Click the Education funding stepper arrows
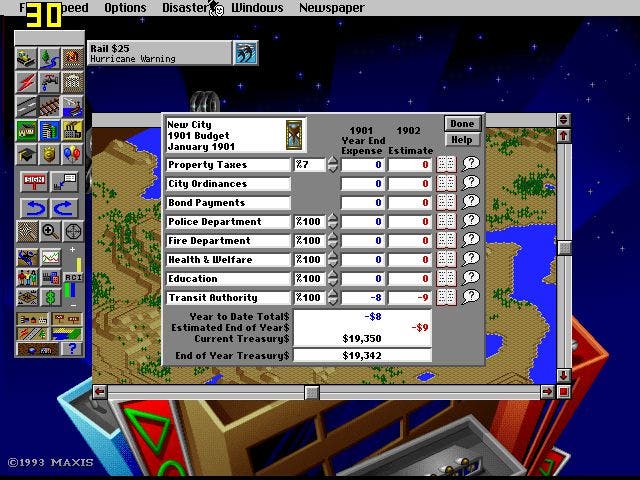 tap(333, 278)
